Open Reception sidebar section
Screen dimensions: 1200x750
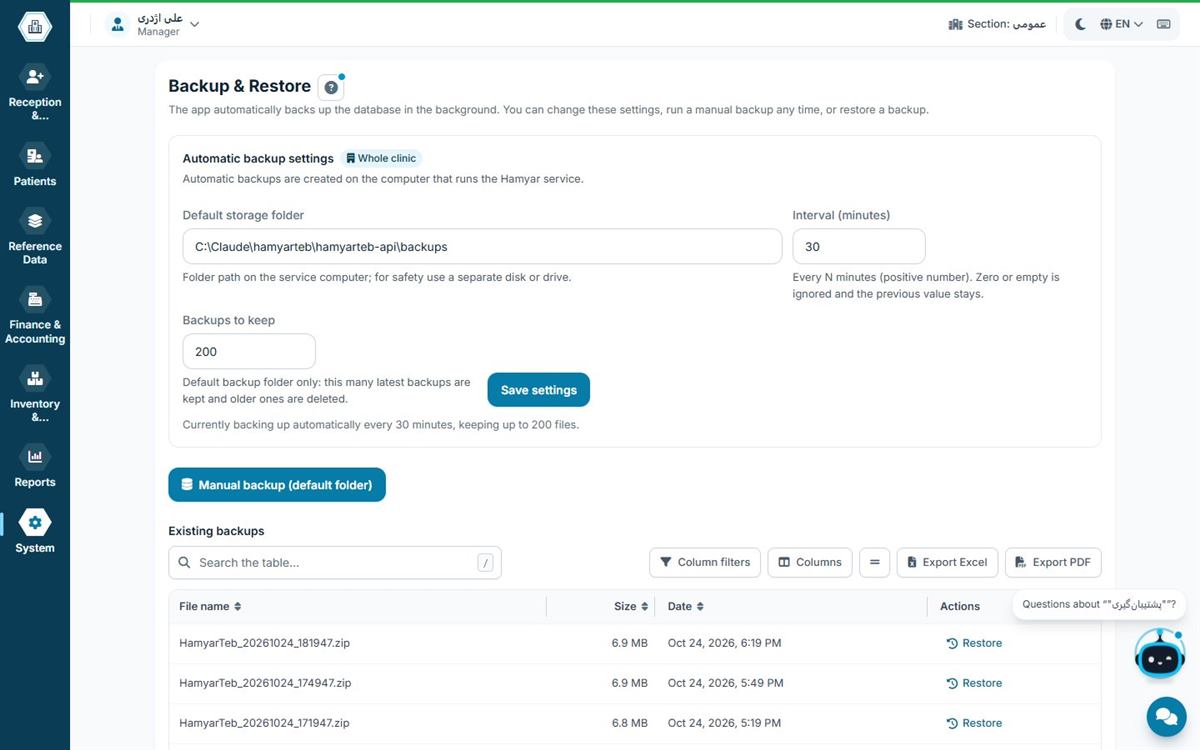pos(35,92)
